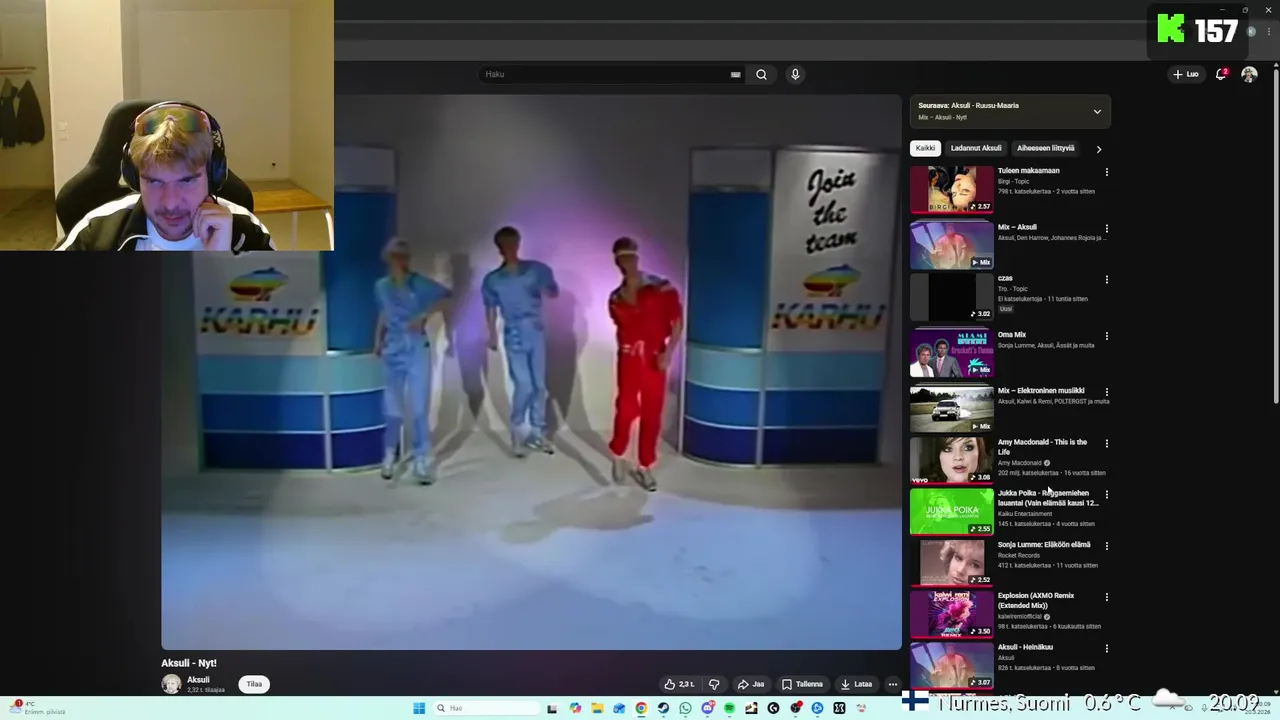Viewport: 1280px width, 720px height.
Task: Open 'Explosion (AXMO Remix)' video title
Action: tap(1036, 601)
